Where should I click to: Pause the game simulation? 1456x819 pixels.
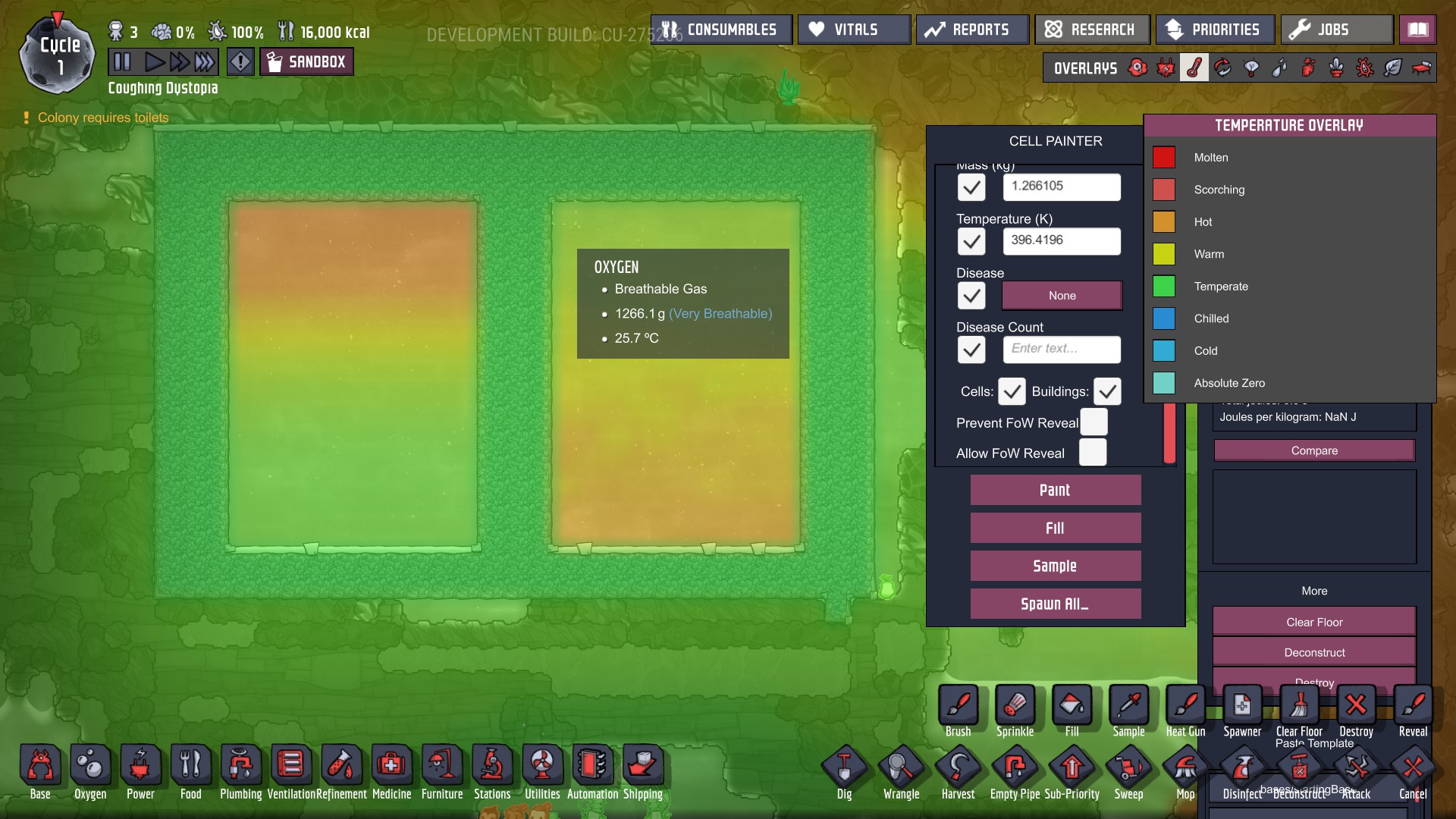coord(122,61)
